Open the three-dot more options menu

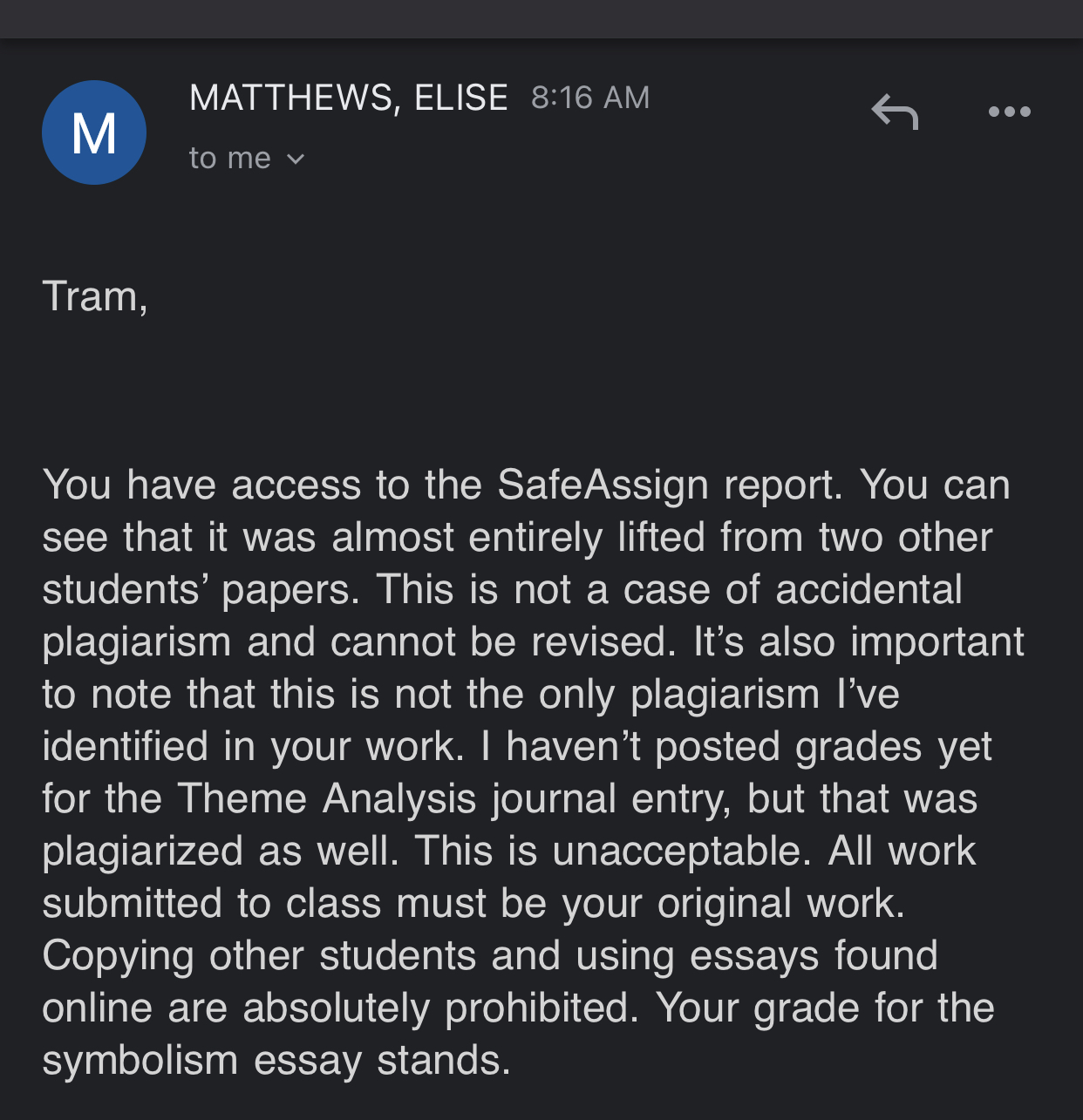pos(1009,112)
